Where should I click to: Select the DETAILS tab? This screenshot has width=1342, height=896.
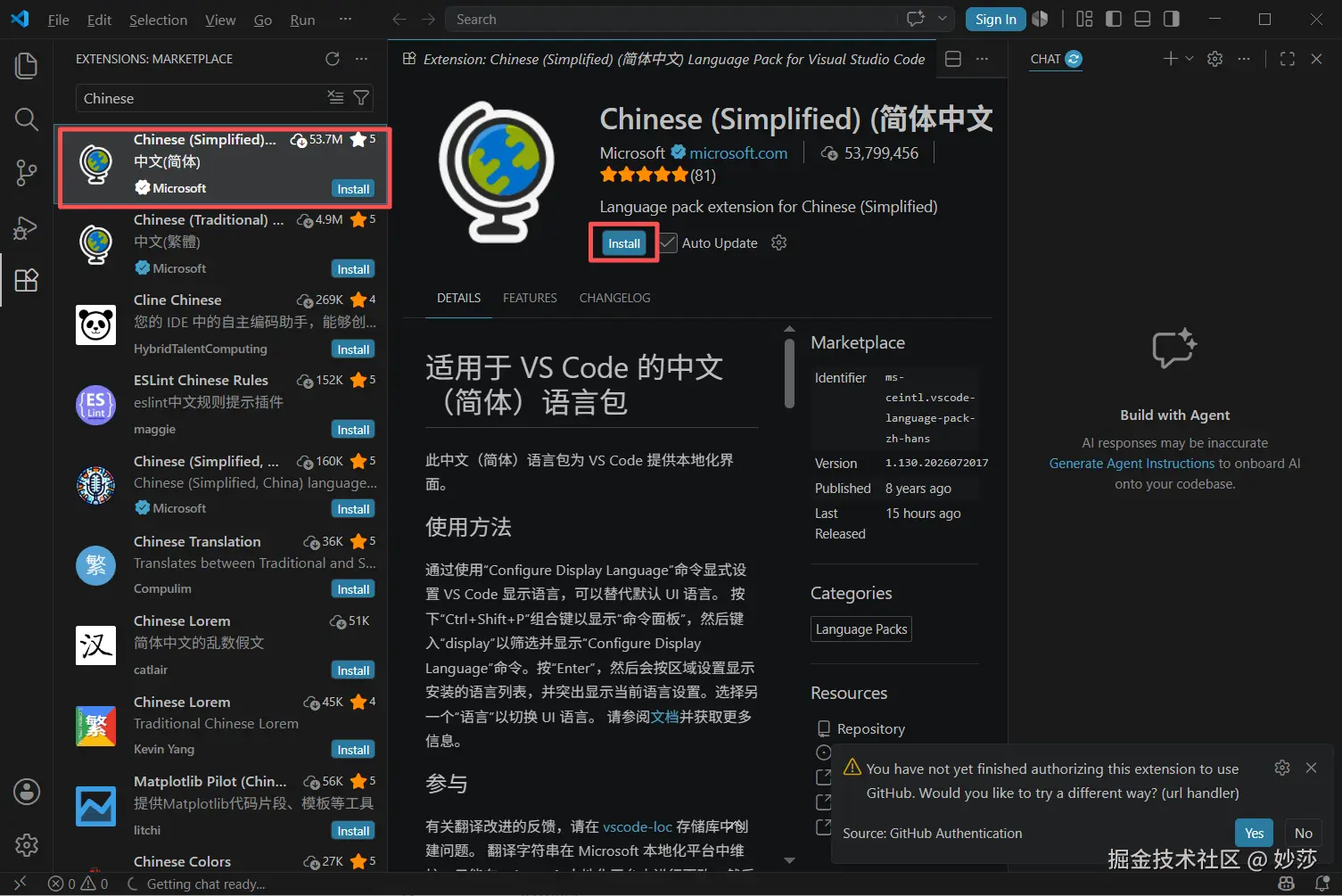(458, 298)
